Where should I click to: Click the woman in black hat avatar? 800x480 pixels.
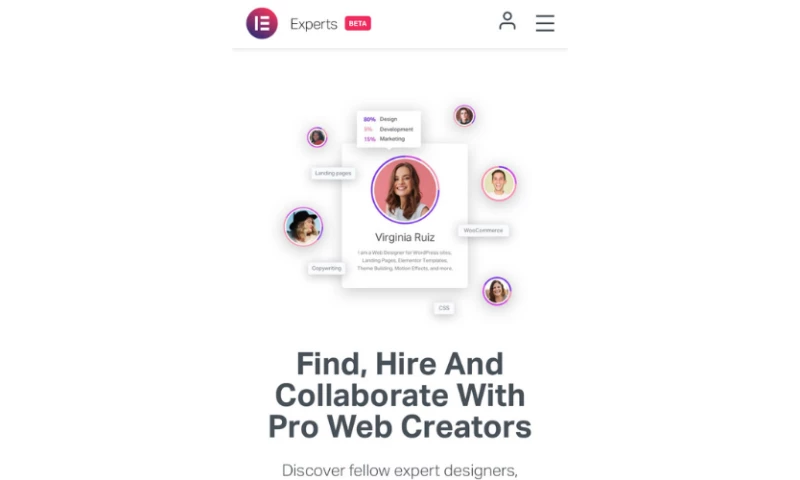coord(304,226)
